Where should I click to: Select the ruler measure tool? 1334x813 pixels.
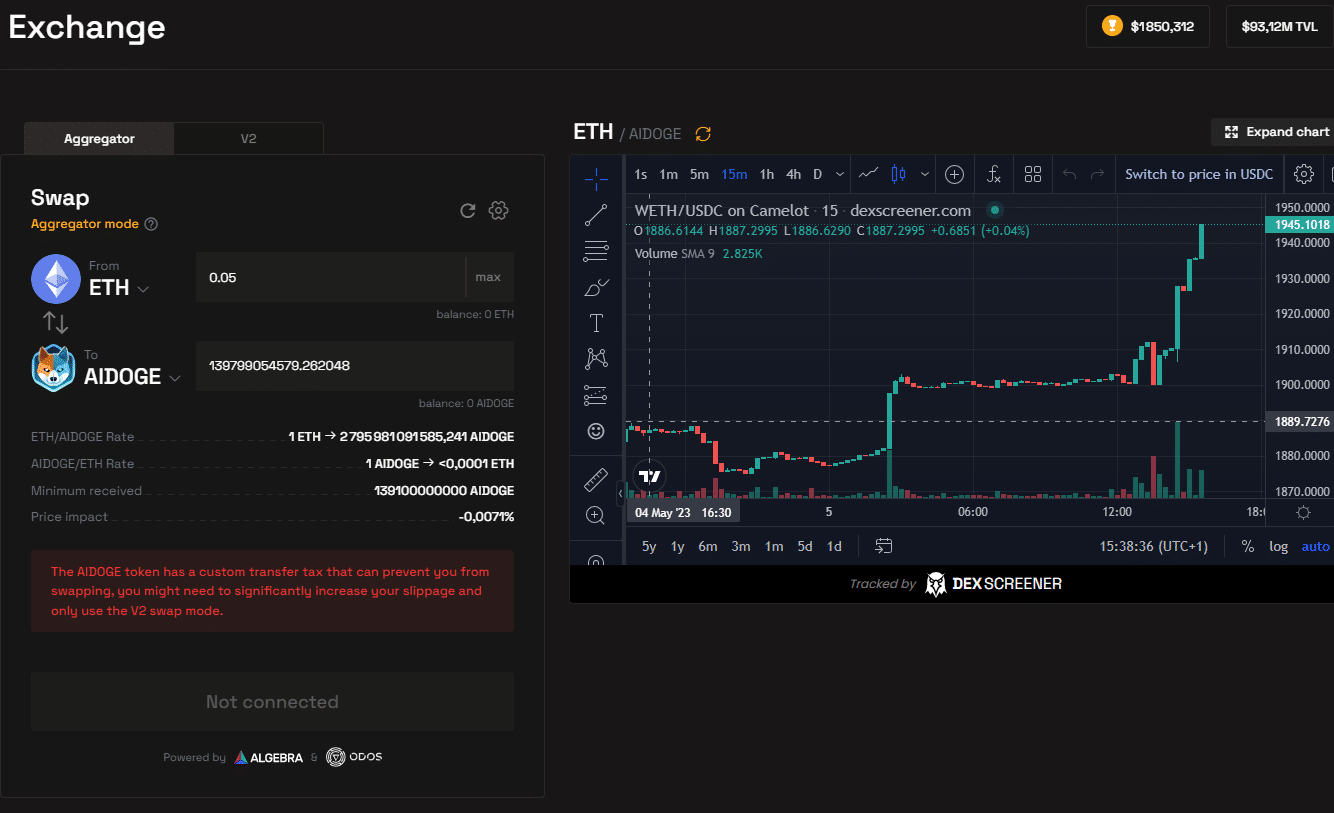tap(596, 481)
